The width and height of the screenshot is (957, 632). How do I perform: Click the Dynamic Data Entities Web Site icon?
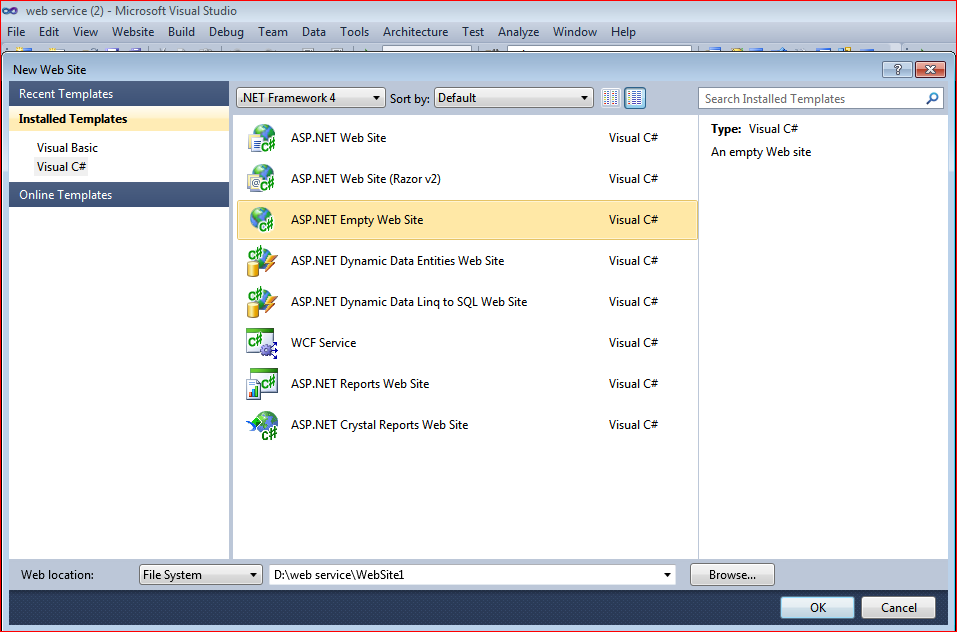tap(262, 260)
